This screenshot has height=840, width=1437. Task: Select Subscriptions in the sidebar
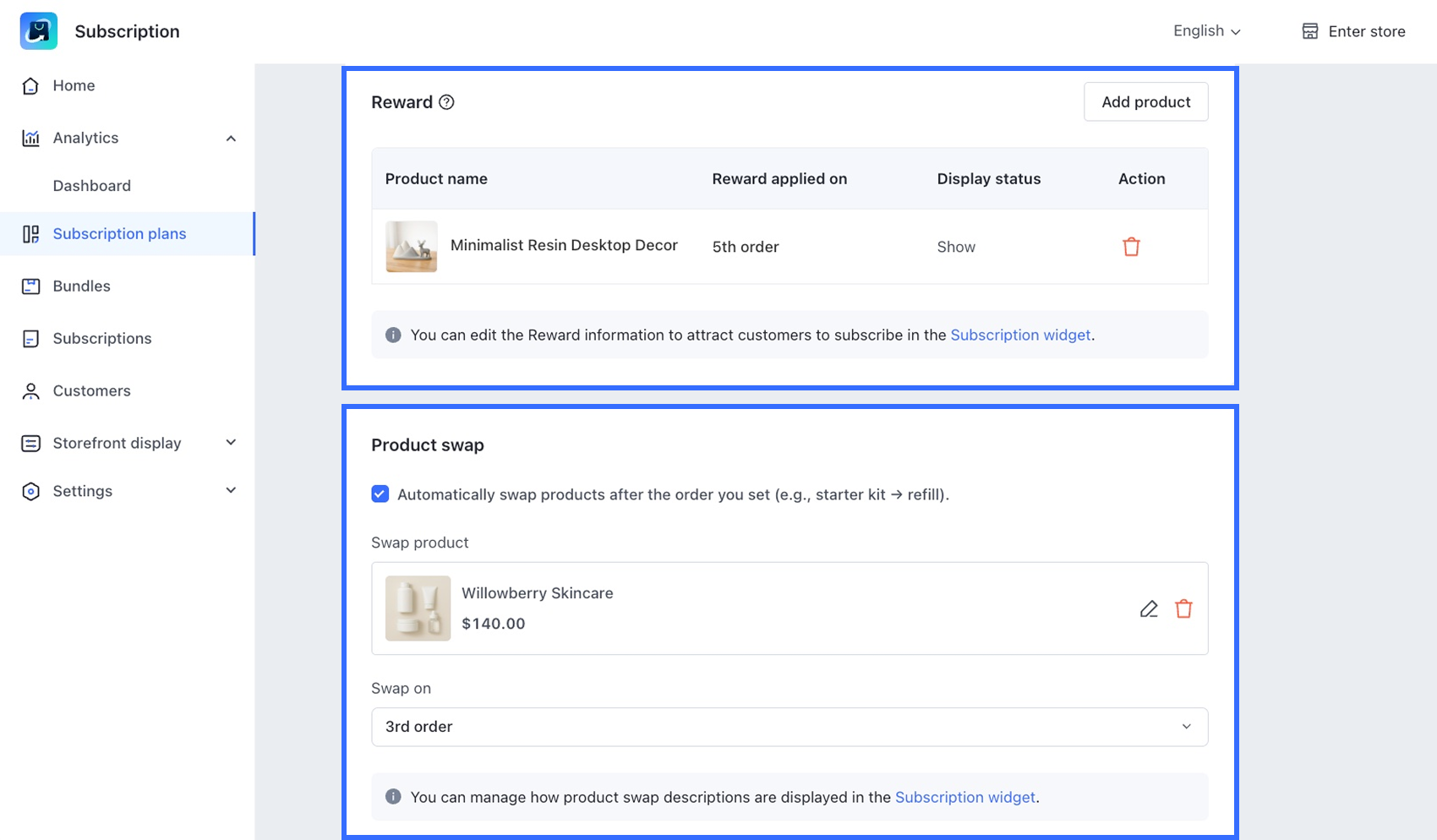pos(101,339)
